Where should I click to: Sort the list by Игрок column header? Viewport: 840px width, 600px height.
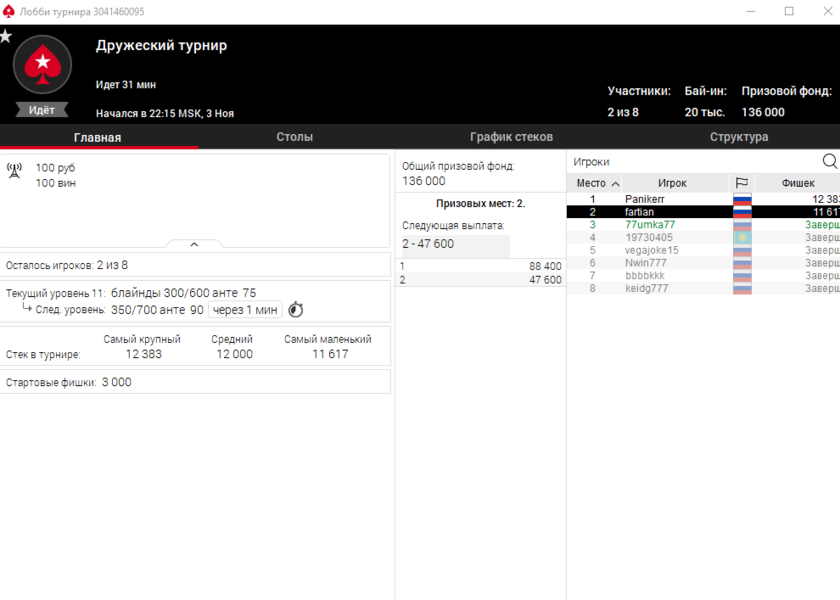click(672, 183)
